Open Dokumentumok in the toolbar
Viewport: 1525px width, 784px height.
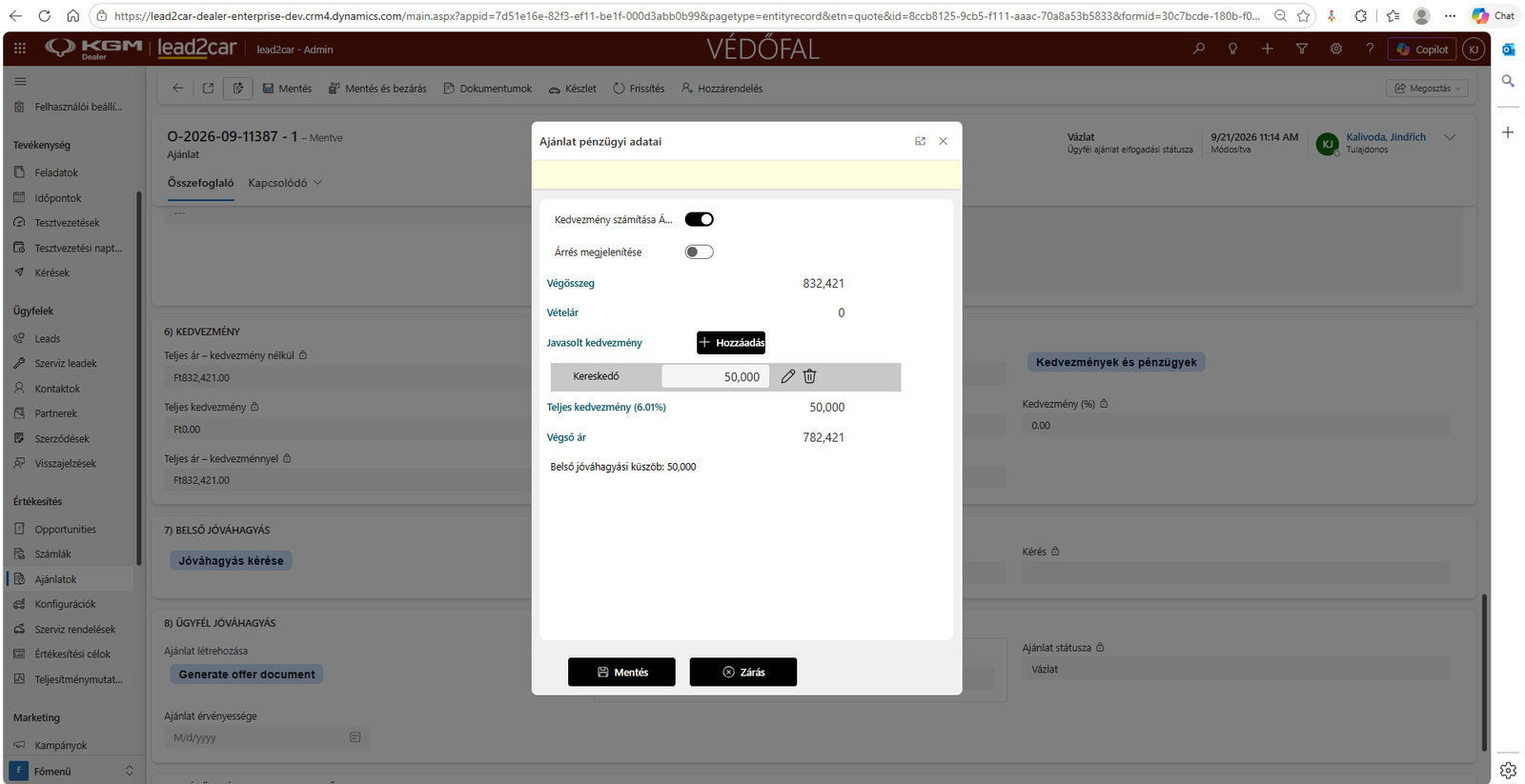(x=488, y=89)
